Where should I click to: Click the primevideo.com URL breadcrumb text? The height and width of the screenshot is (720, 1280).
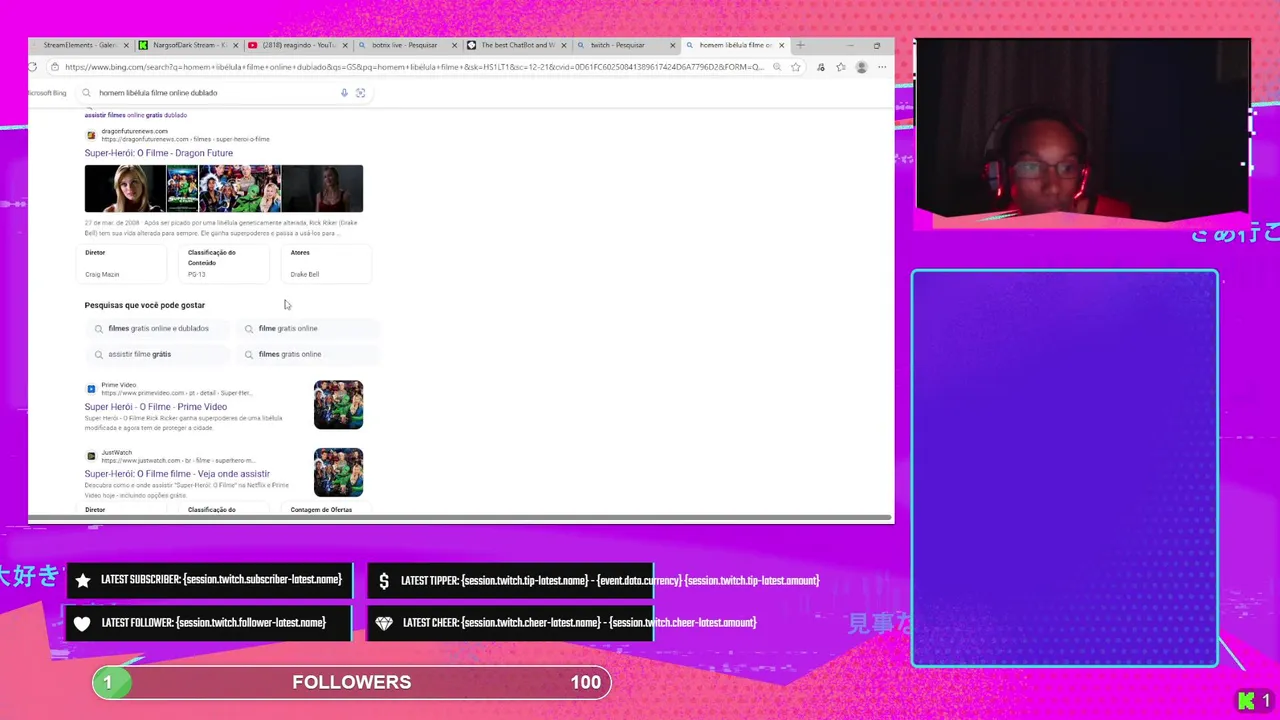(x=177, y=393)
